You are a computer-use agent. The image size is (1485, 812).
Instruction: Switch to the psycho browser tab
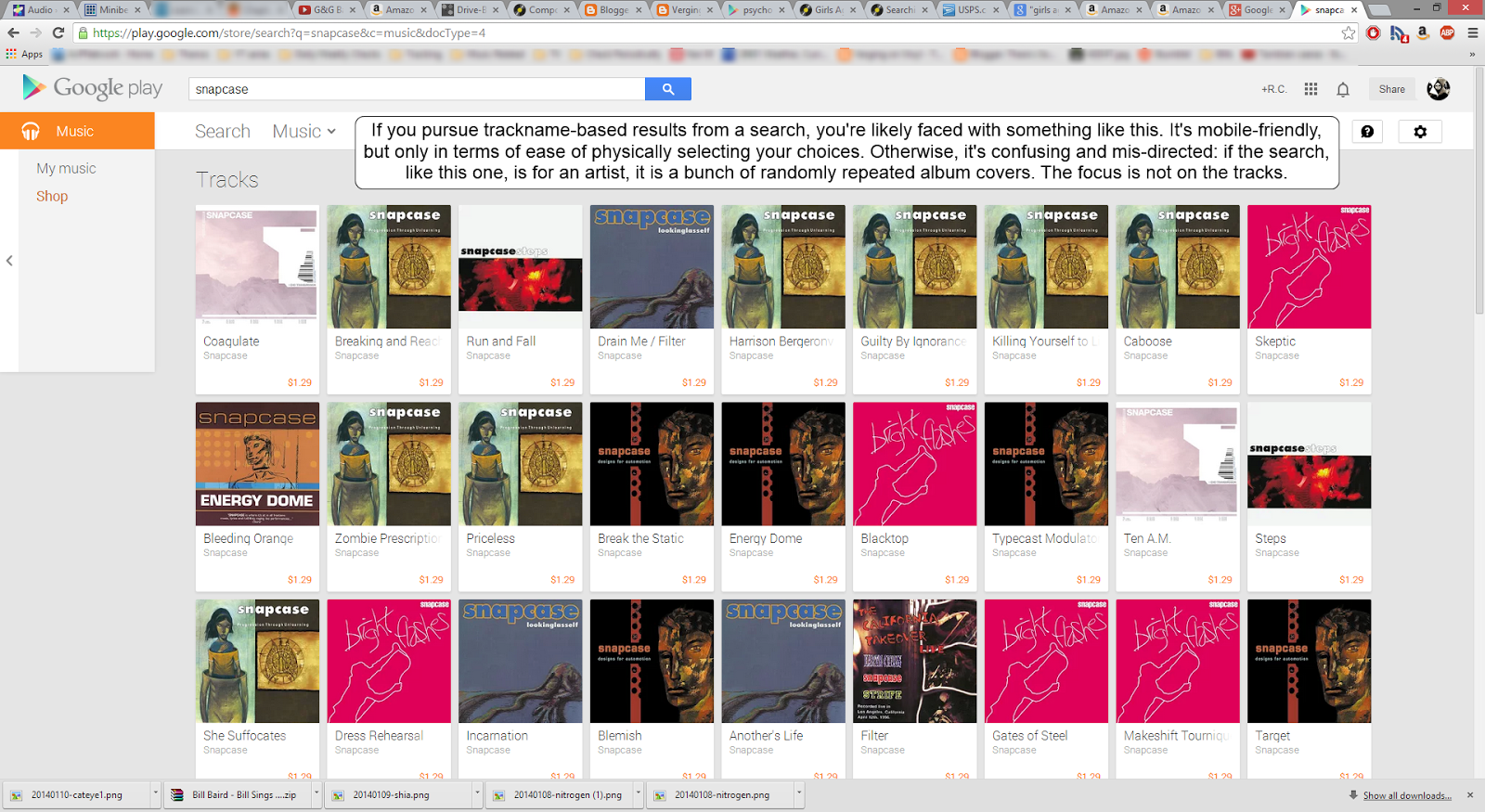coord(756,10)
